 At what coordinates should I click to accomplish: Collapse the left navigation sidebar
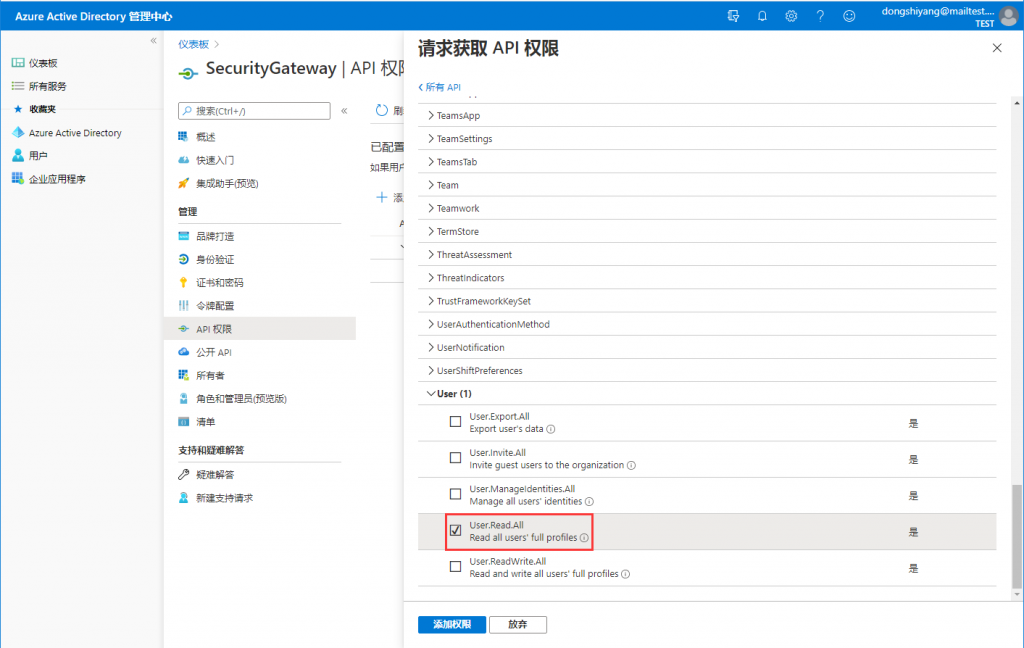pos(153,40)
